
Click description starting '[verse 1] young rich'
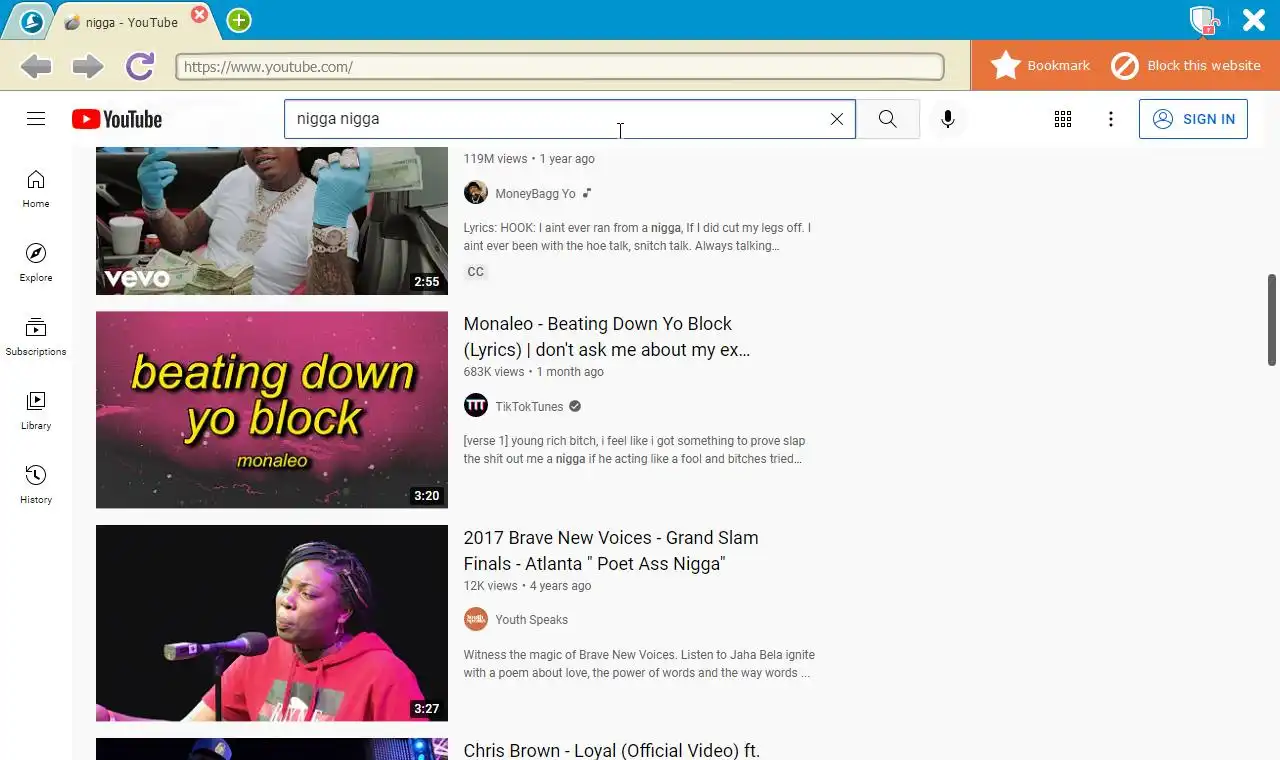click(x=634, y=450)
